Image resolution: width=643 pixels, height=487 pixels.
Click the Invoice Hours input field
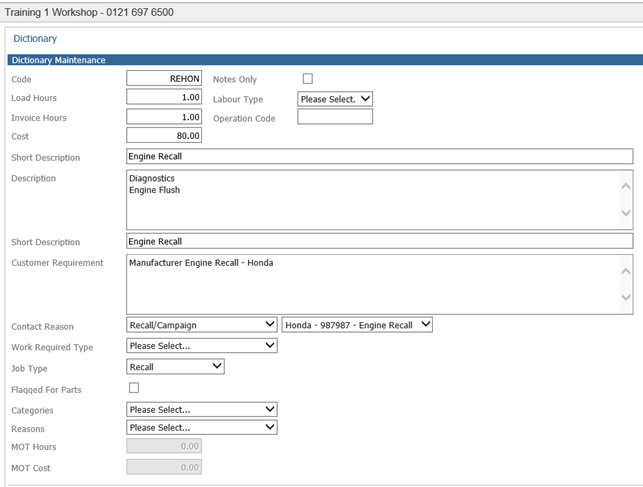point(164,117)
